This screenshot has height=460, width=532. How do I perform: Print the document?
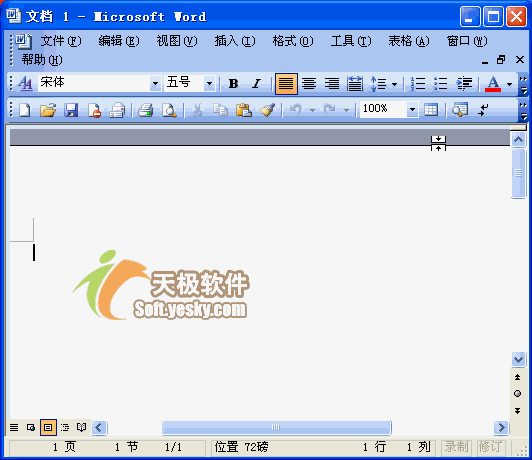click(x=146, y=110)
